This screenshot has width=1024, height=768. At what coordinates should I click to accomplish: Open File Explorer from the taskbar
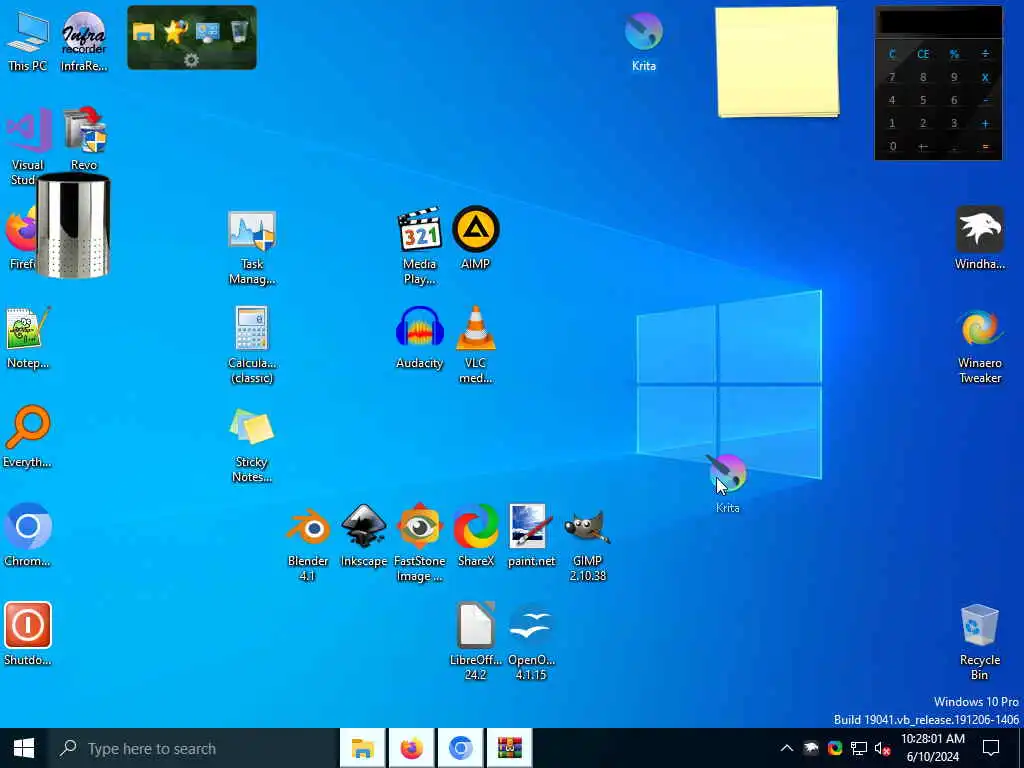[362, 748]
